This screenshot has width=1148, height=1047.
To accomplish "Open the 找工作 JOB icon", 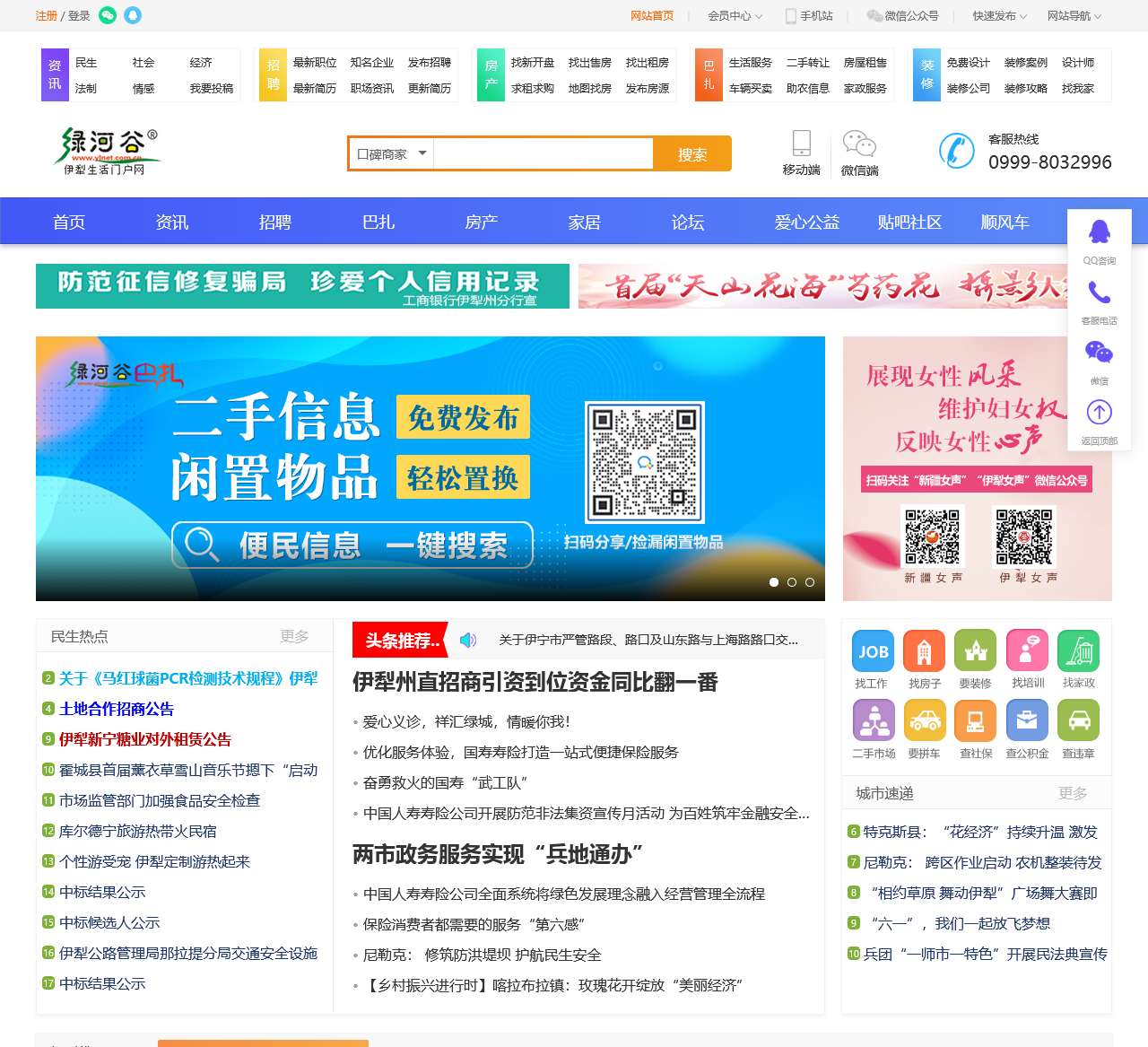I will (872, 650).
